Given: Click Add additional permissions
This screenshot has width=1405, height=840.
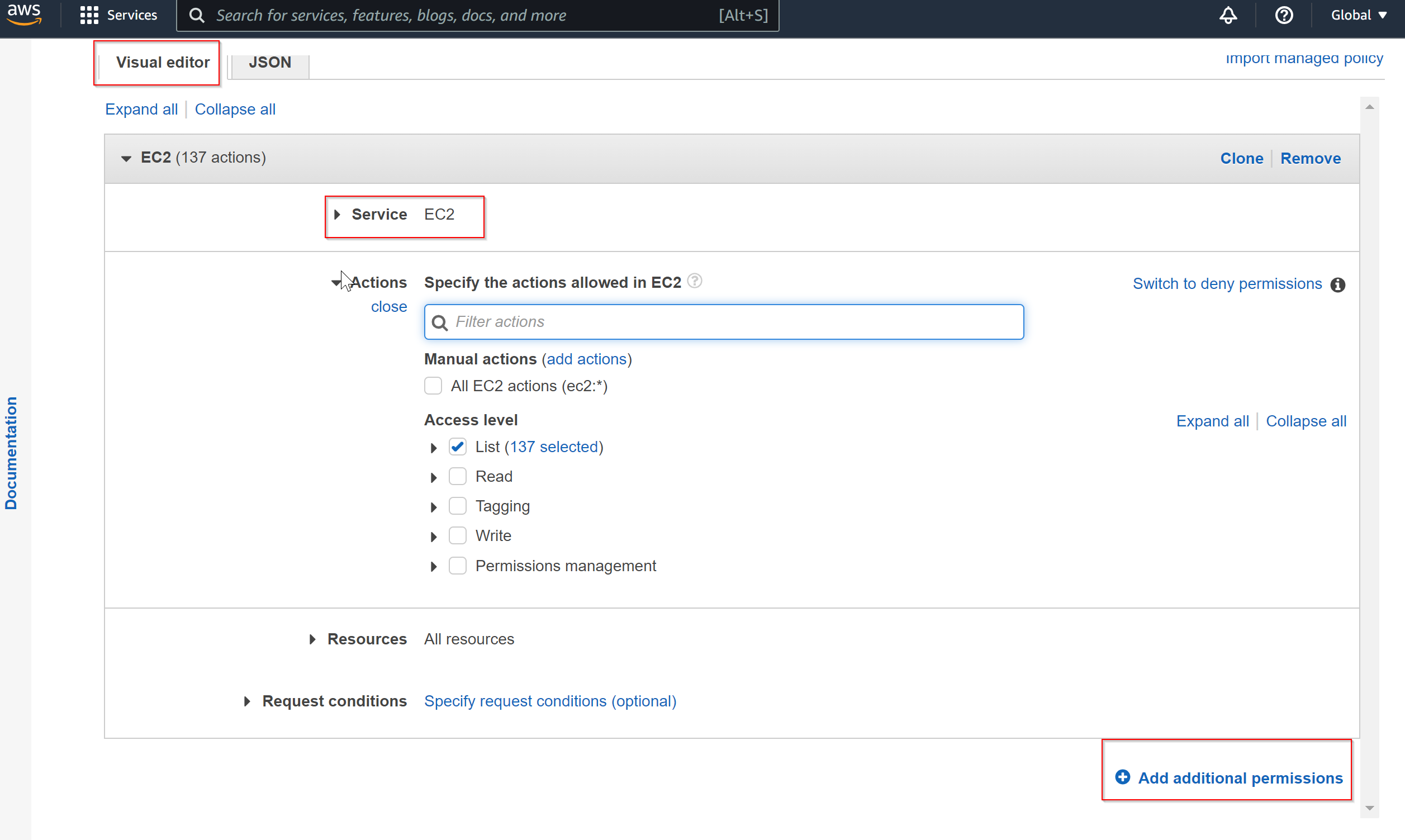Looking at the screenshot, I should point(1228,779).
